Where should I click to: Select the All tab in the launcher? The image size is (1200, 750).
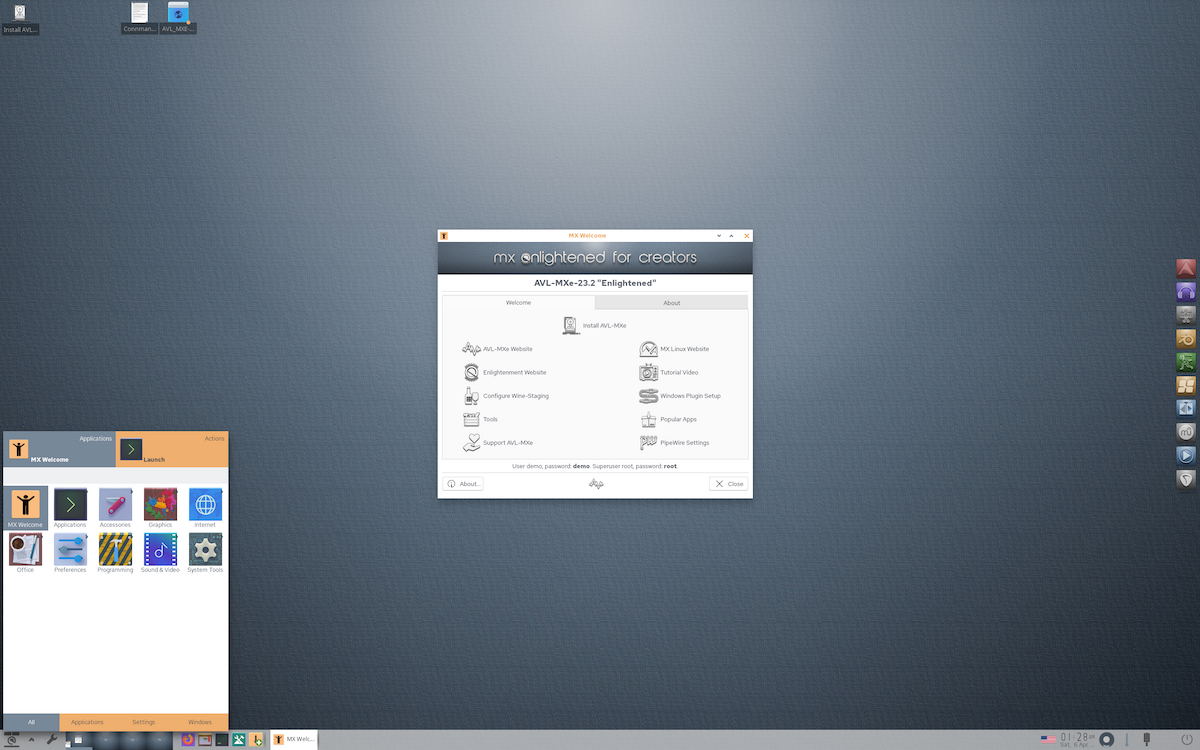pyautogui.click(x=31, y=722)
